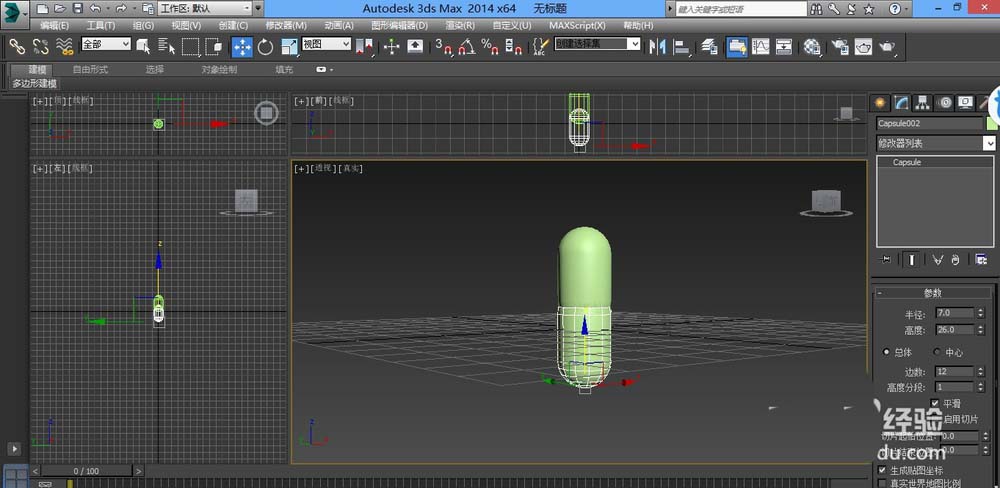Screen dimensions: 1000x488
Task: Open the Material Editor
Action: [x=812, y=47]
